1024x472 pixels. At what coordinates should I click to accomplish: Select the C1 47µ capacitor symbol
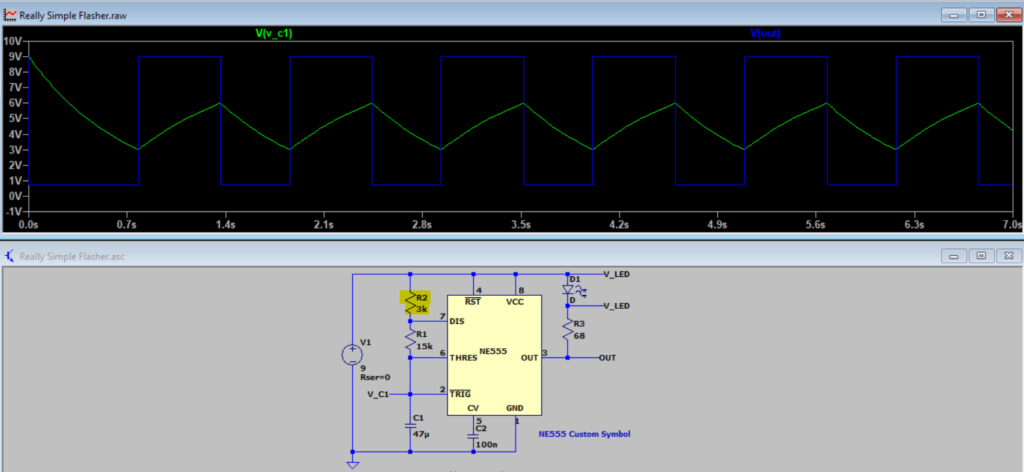(x=411, y=424)
